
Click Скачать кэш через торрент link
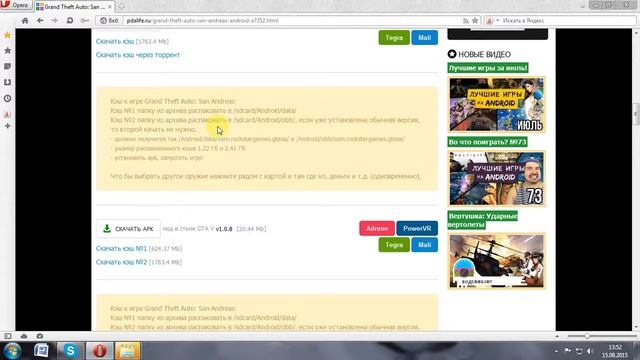pos(138,55)
